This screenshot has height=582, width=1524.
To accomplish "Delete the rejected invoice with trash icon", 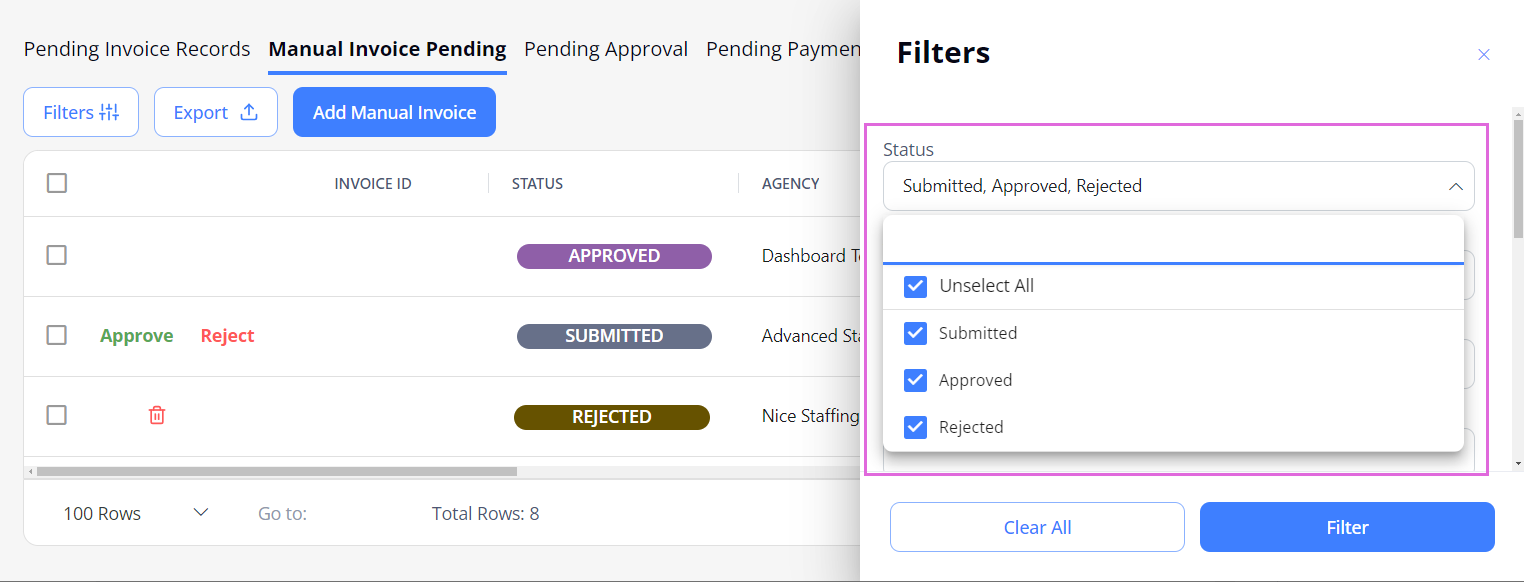I will tap(157, 415).
